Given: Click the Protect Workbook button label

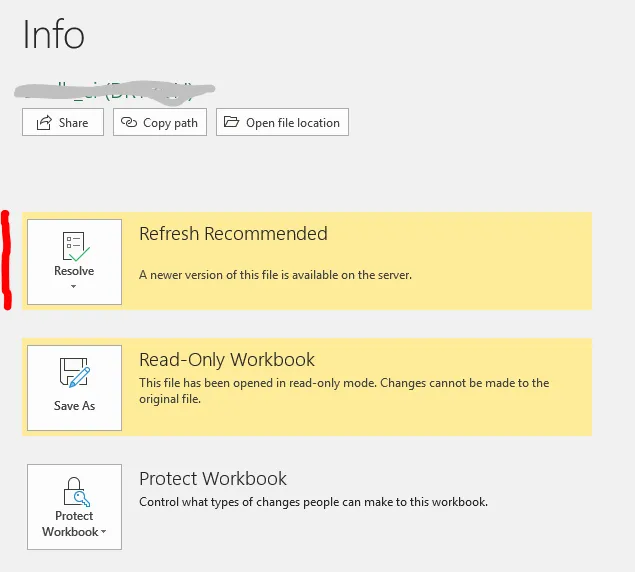Looking at the screenshot, I should pyautogui.click(x=71, y=524).
